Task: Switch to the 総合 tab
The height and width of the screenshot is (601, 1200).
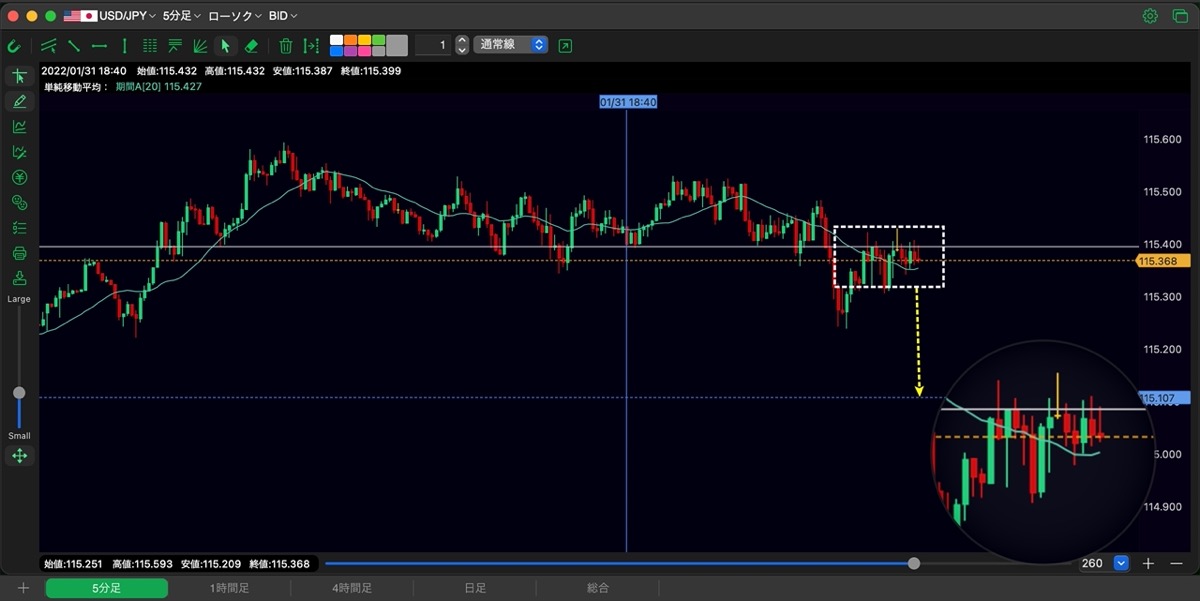Action: 598,588
